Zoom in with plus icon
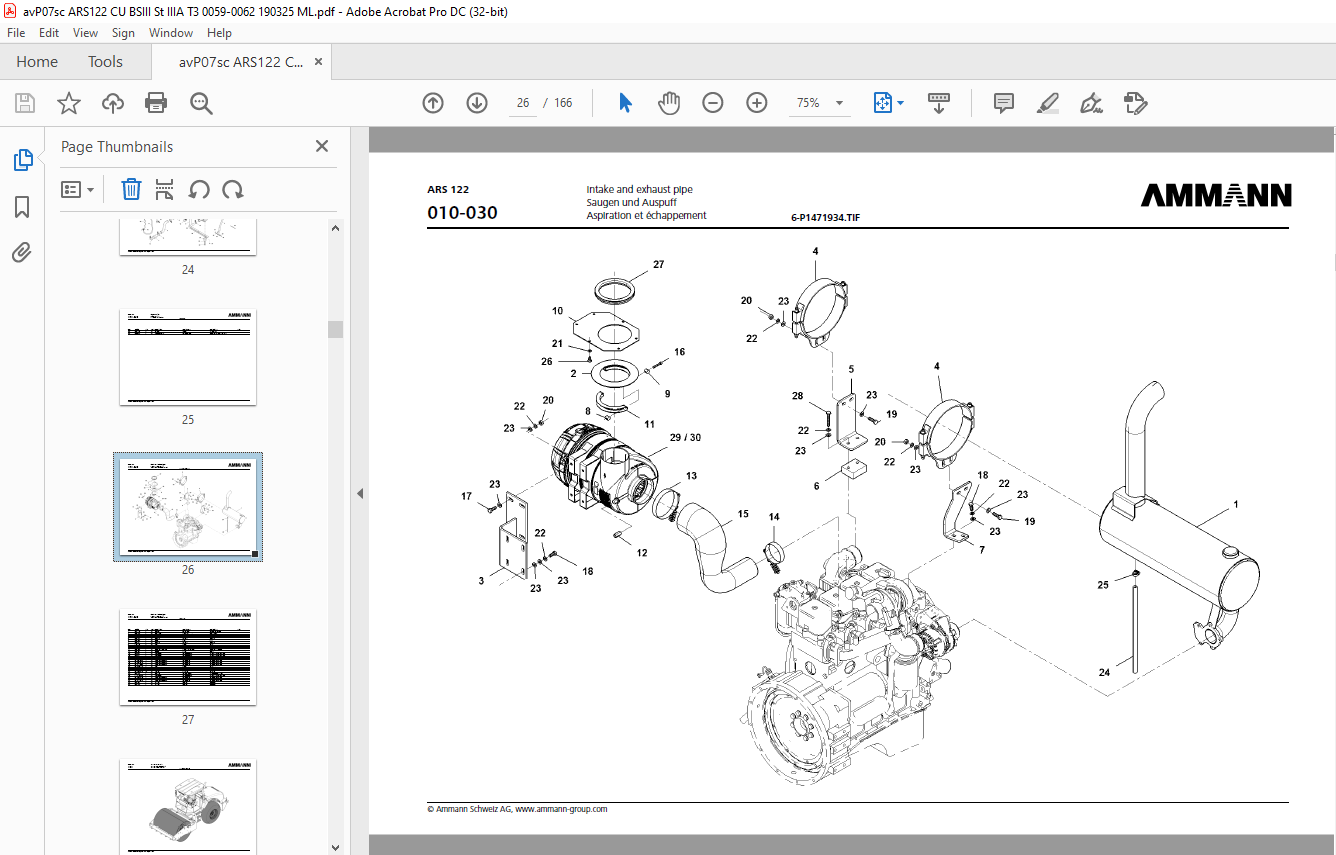This screenshot has width=1336, height=855. pos(757,103)
